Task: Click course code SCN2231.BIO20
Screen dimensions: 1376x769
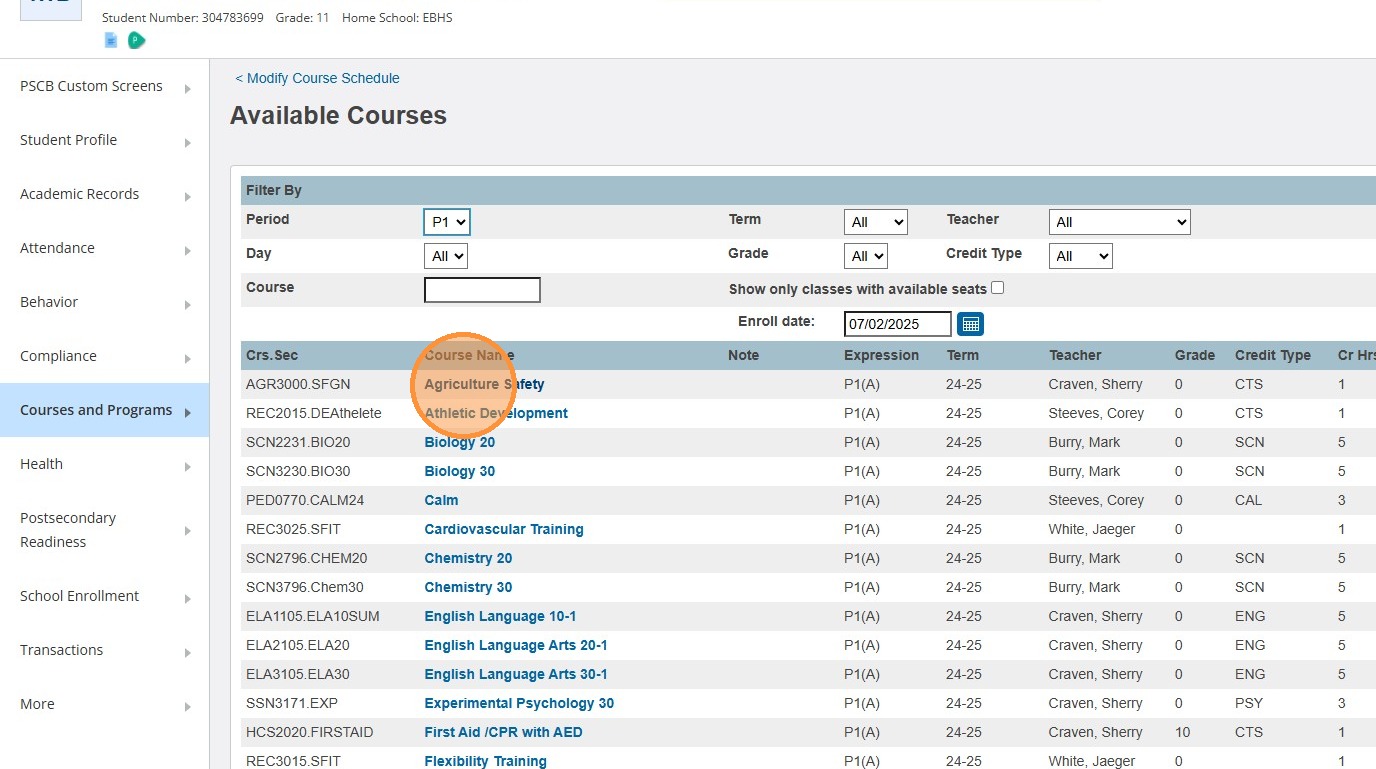Action: 298,442
